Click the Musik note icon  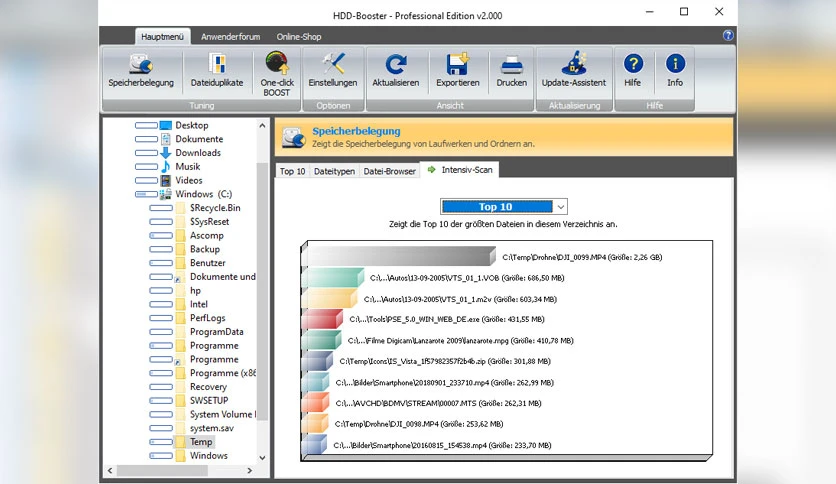(166, 167)
